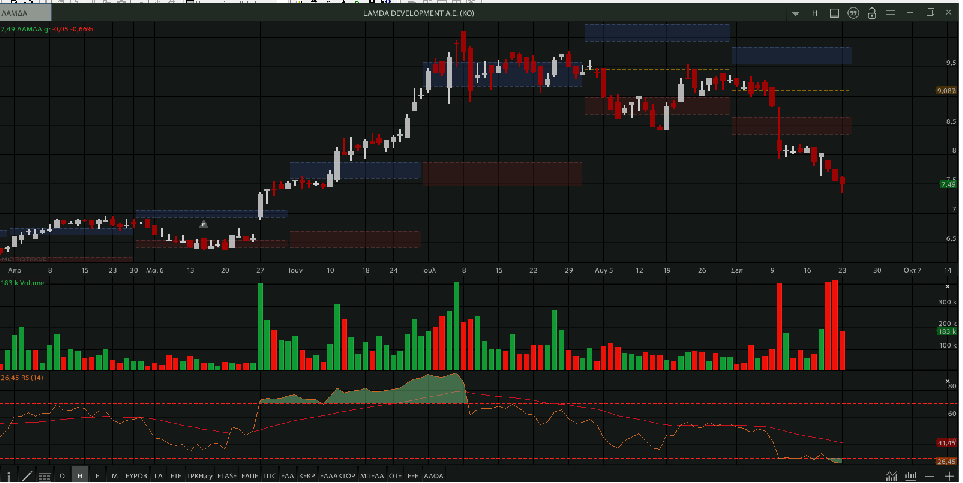Click the quote bubble icon in title bar
963x483 pixels.
point(853,13)
